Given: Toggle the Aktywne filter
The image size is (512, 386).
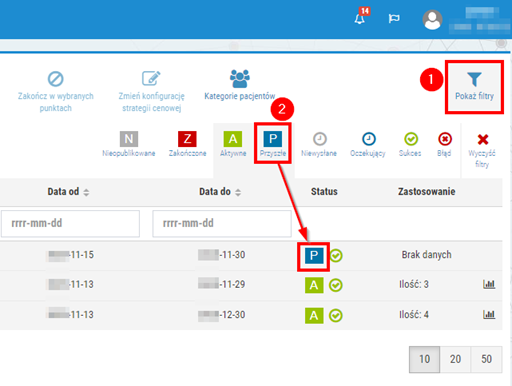Looking at the screenshot, I should point(233,144).
